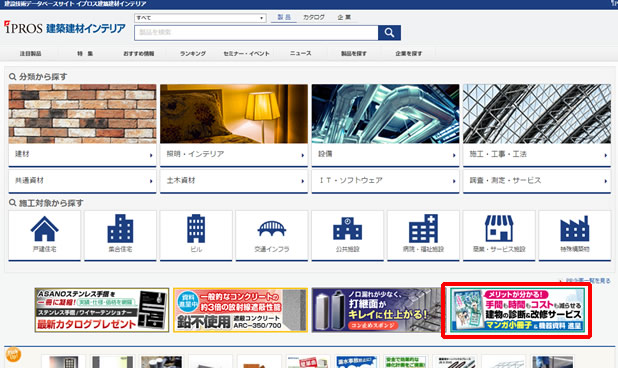Expand the IT・ソフトウェア category
This screenshot has width=618, height=368.
point(385,180)
